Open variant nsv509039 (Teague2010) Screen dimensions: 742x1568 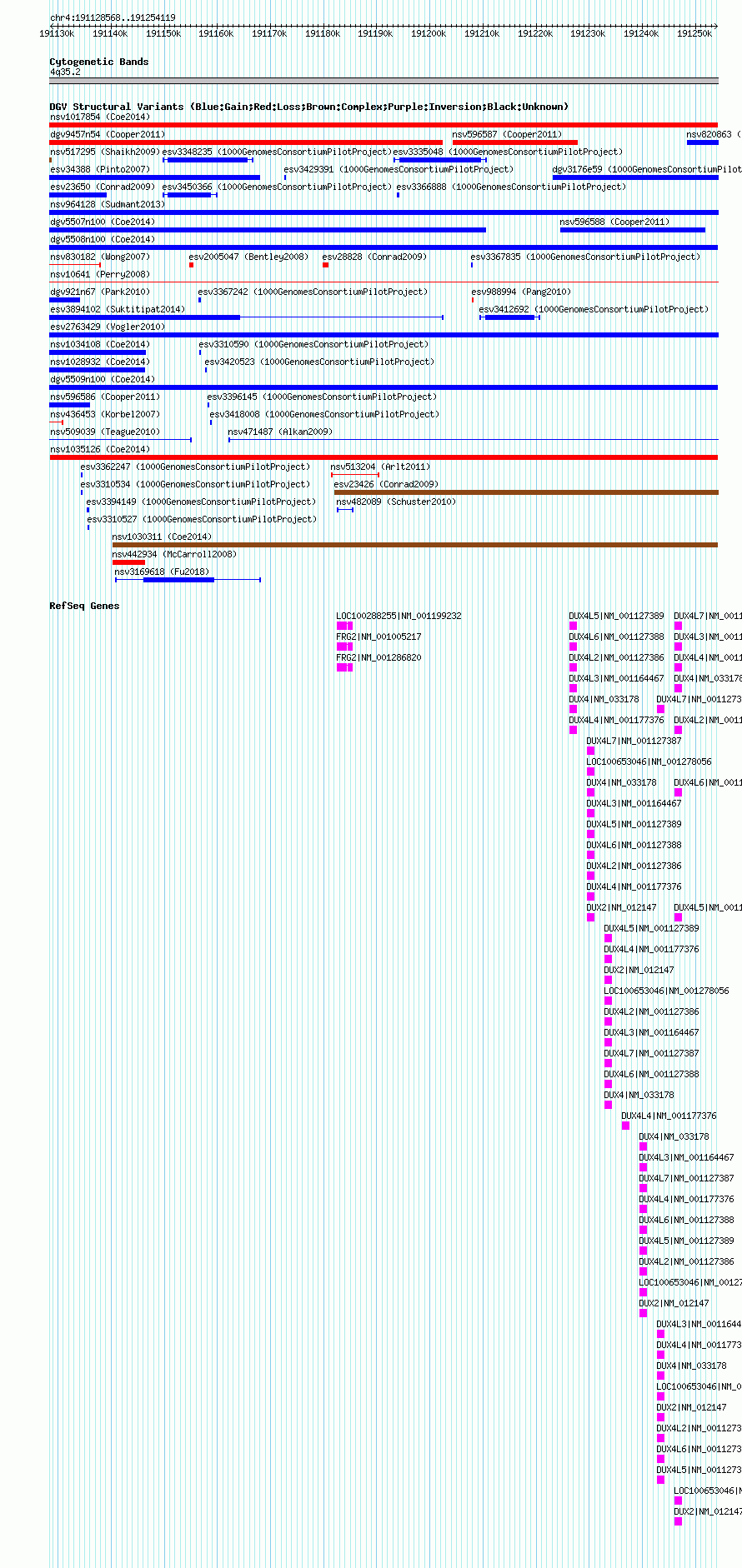[105, 432]
